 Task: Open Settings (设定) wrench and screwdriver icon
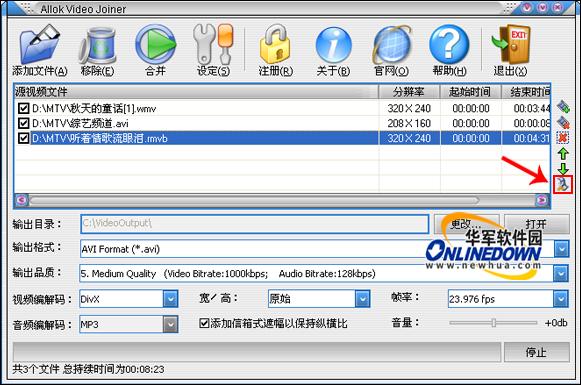[x=213, y=44]
